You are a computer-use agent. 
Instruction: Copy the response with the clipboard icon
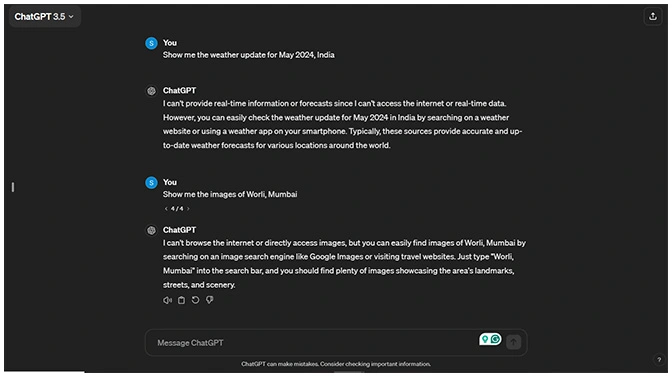(x=181, y=300)
